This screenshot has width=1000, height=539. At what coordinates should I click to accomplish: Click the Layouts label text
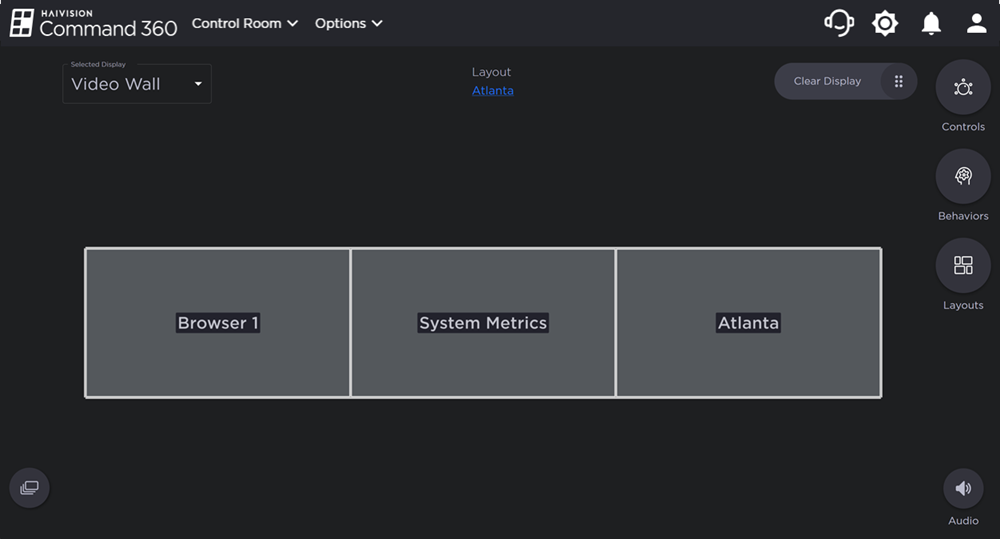963,305
